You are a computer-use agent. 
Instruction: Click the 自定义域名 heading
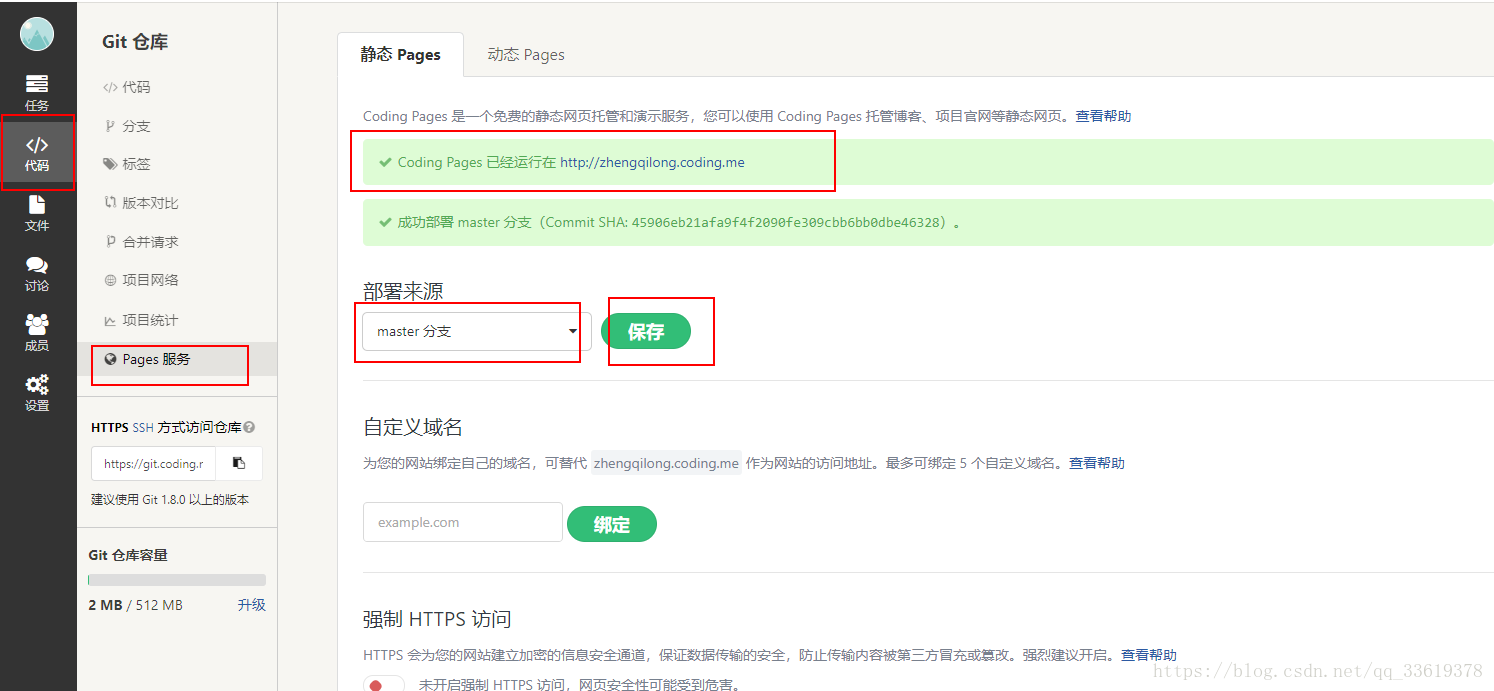coord(413,427)
